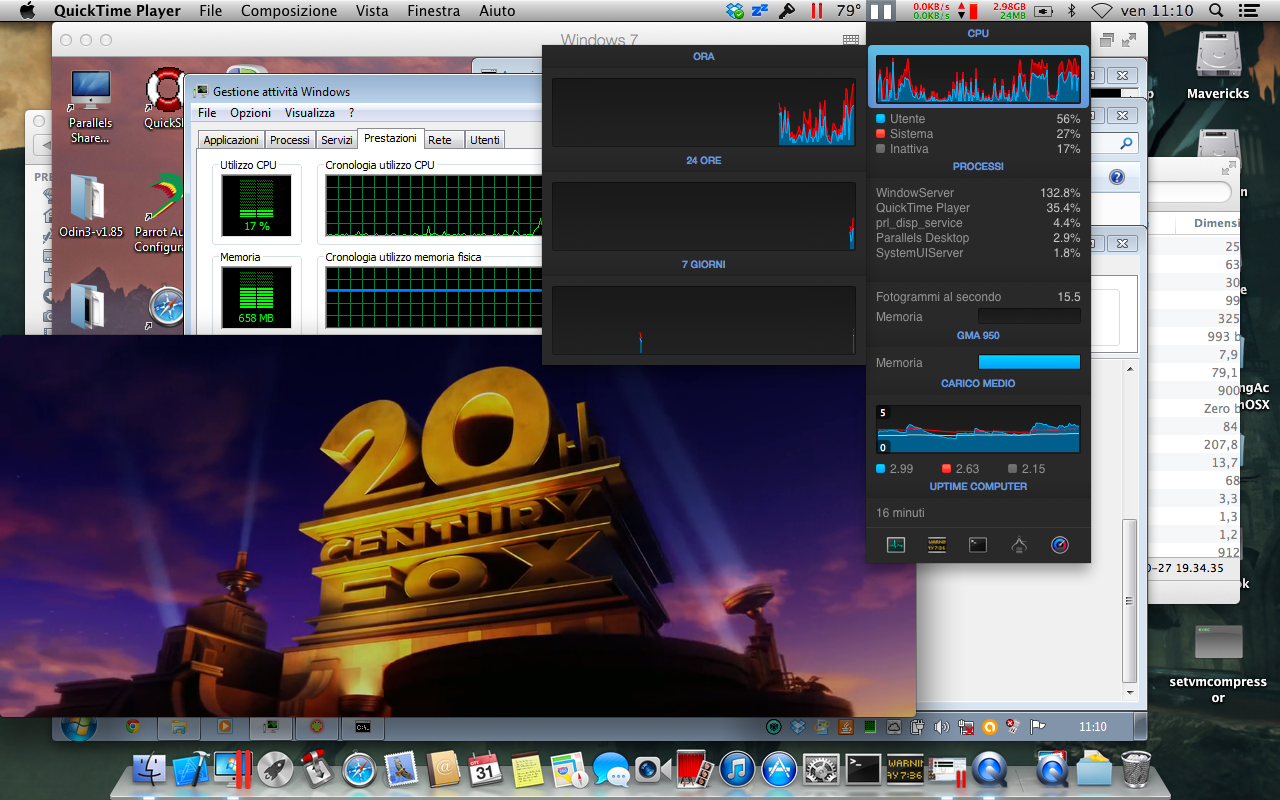This screenshot has width=1280, height=800.
Task: Click the GMA 950 Memoria usage bar
Action: coord(1029,362)
